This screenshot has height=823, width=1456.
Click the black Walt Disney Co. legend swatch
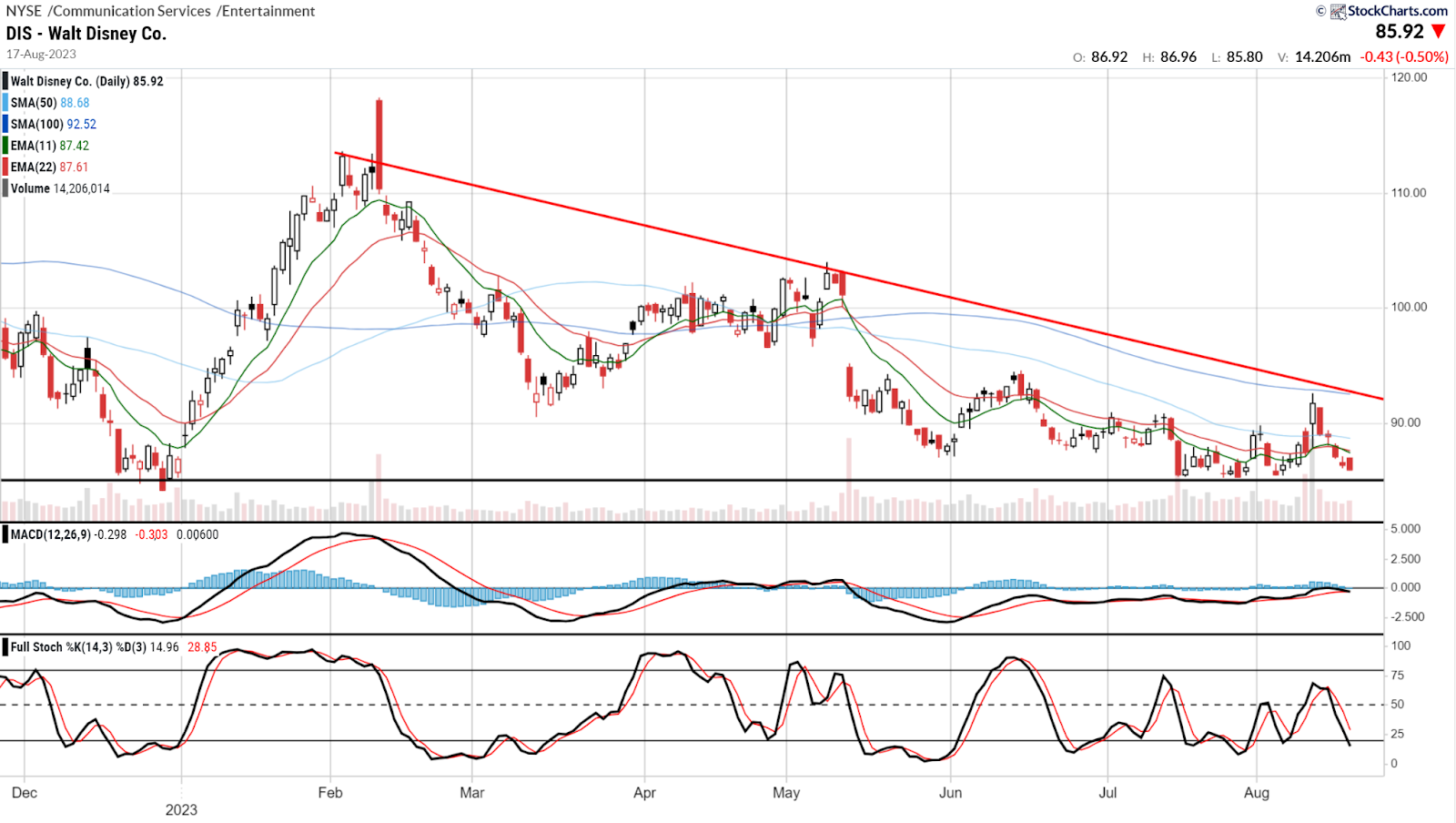click(x=5, y=81)
